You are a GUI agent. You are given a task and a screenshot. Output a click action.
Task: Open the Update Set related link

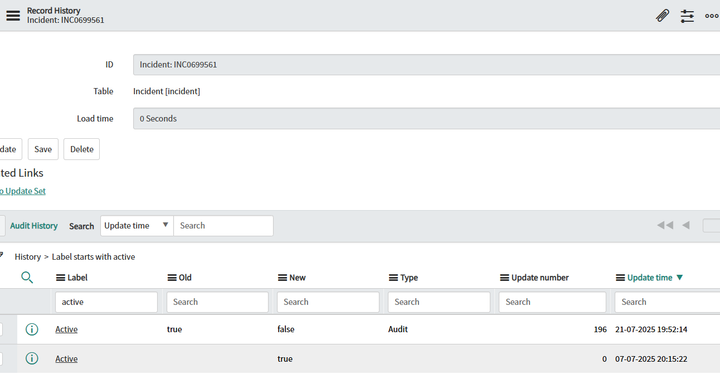pos(22,191)
